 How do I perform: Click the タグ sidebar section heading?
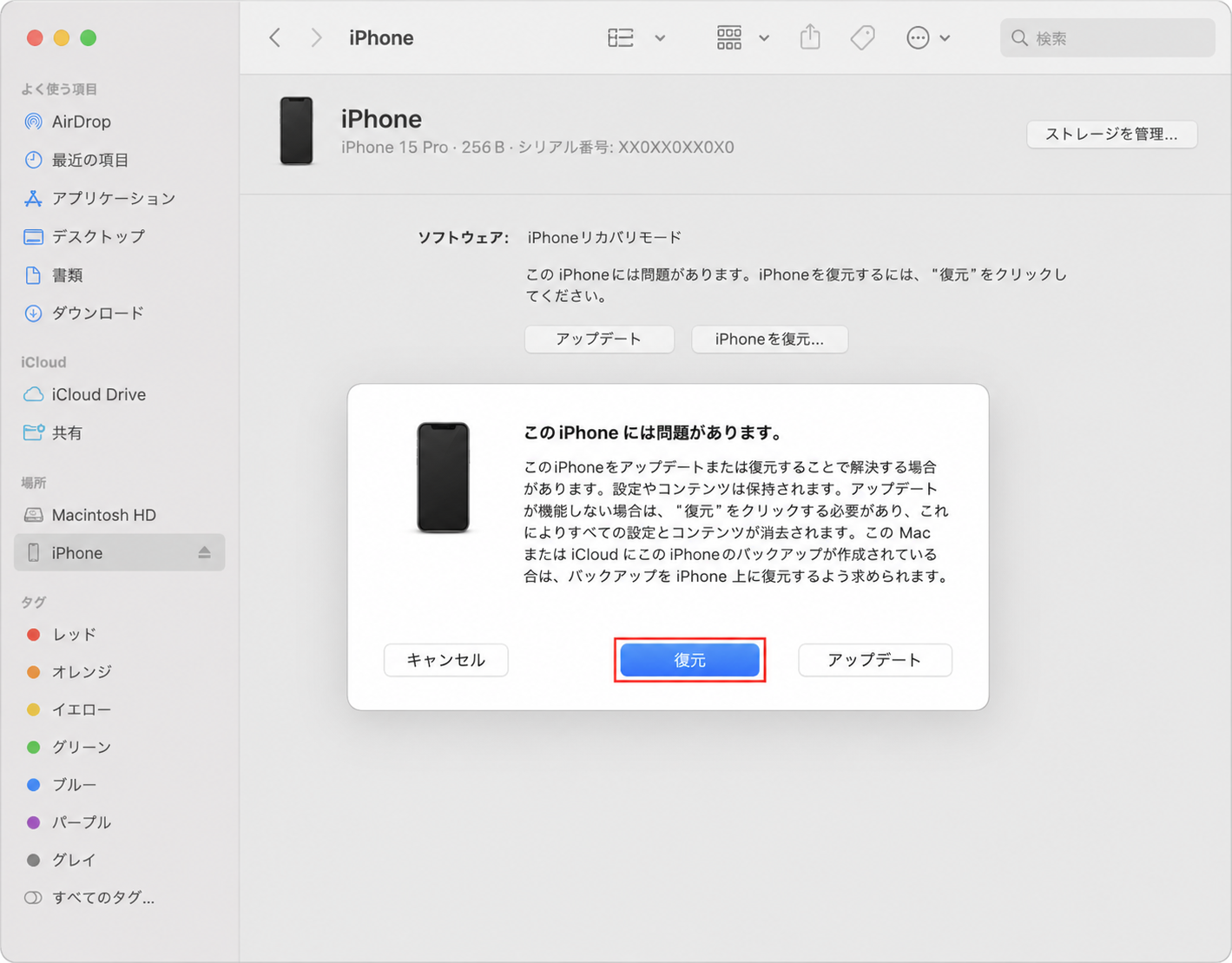[x=33, y=602]
